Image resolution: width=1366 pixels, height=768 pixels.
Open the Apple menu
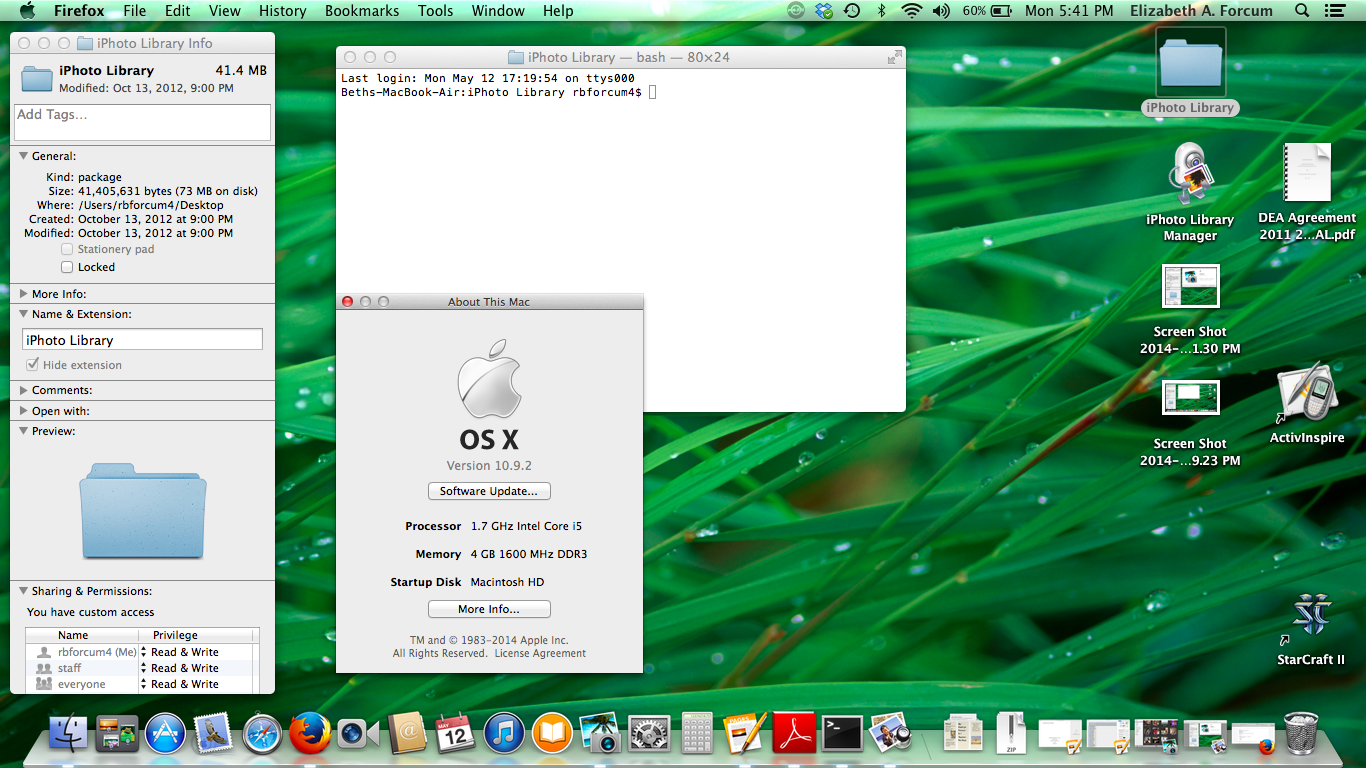tap(27, 11)
